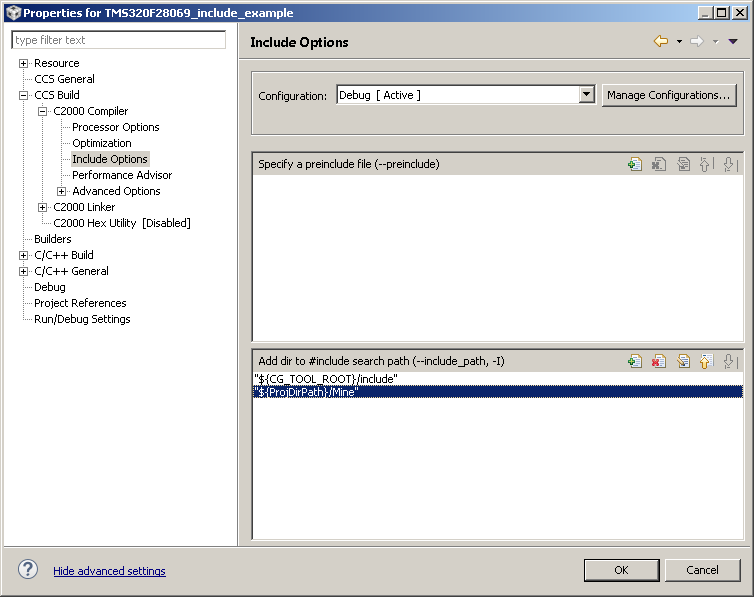Select the C2000 Compiler tree label
754x597 pixels.
click(x=90, y=111)
